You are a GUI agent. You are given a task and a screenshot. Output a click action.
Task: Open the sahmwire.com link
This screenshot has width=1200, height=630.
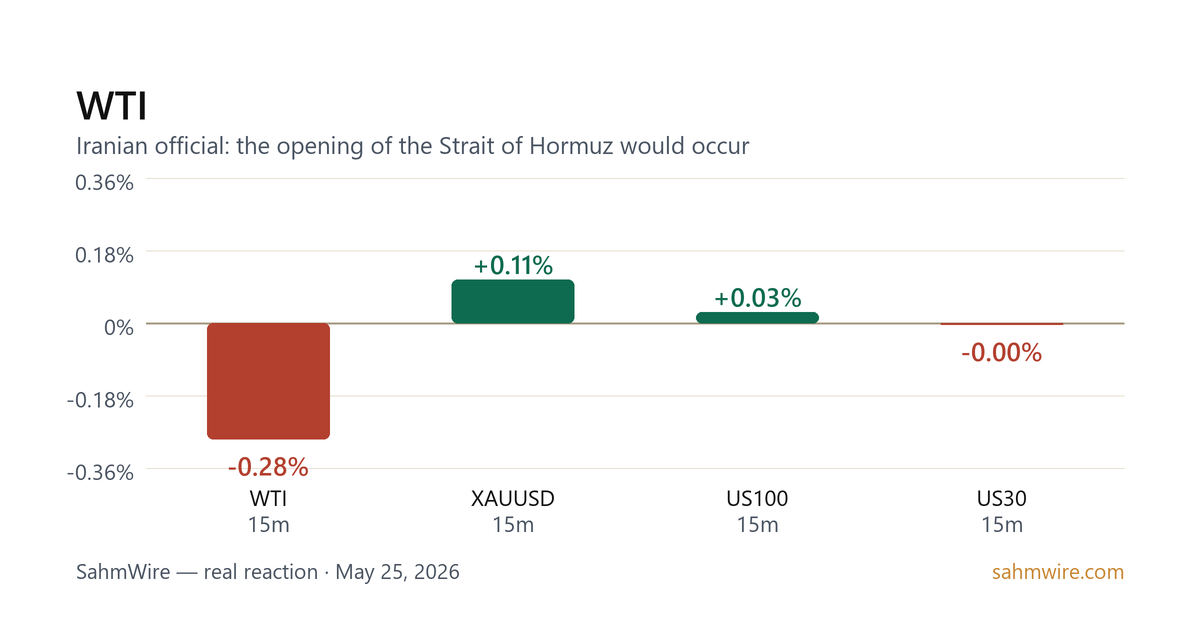[x=1058, y=573]
